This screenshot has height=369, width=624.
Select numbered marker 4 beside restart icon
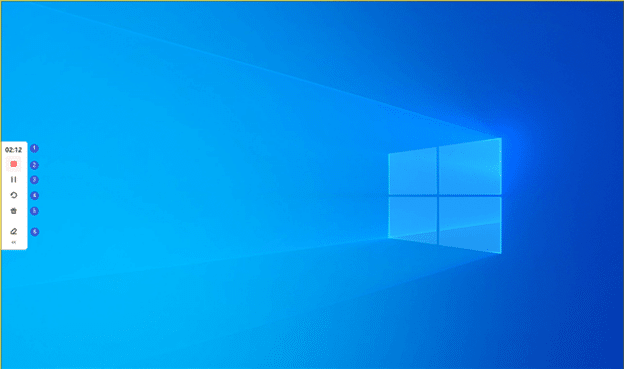pos(34,195)
